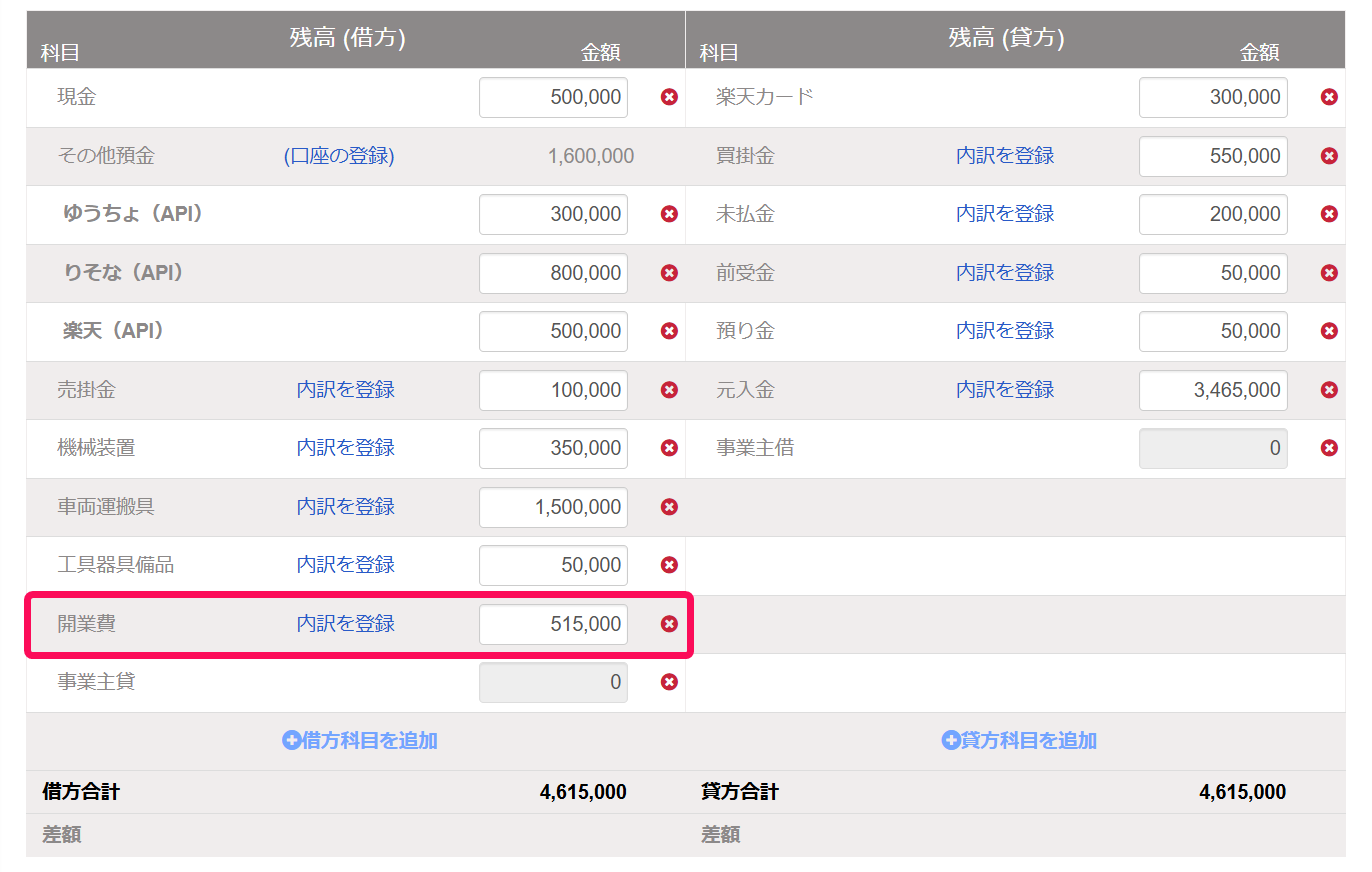The height and width of the screenshot is (872, 1372).
Task: Remove the 楽天カード credit row
Action: coord(1329,97)
